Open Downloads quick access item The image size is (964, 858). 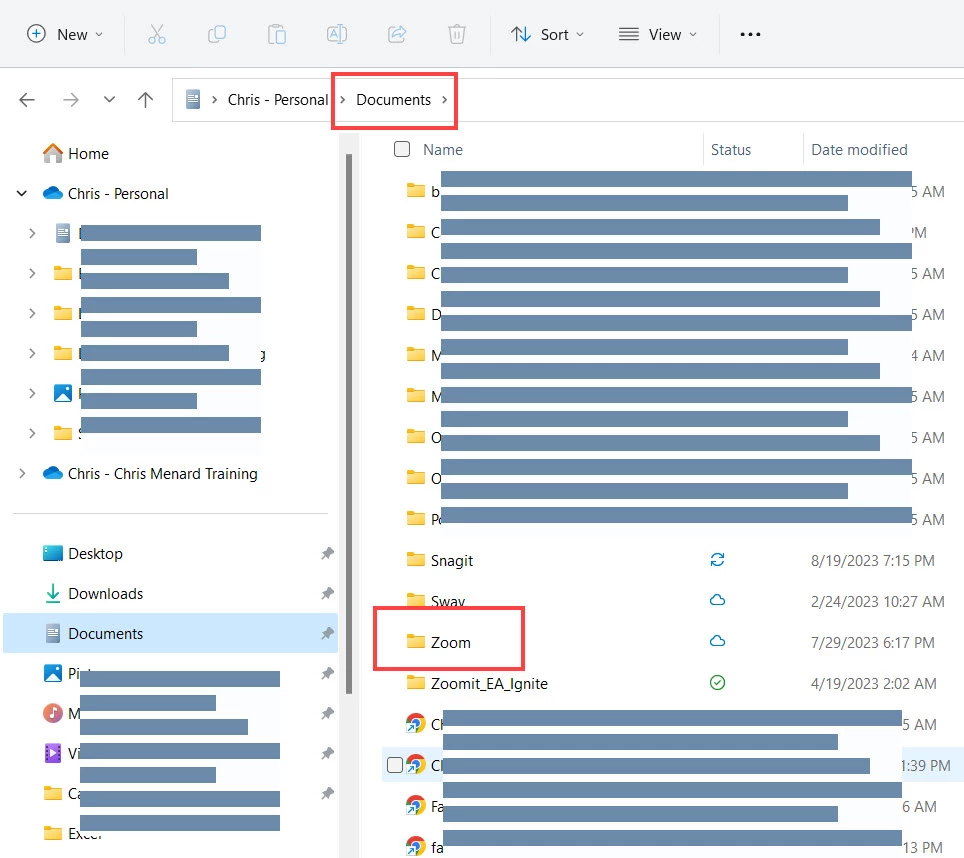[x=105, y=594]
